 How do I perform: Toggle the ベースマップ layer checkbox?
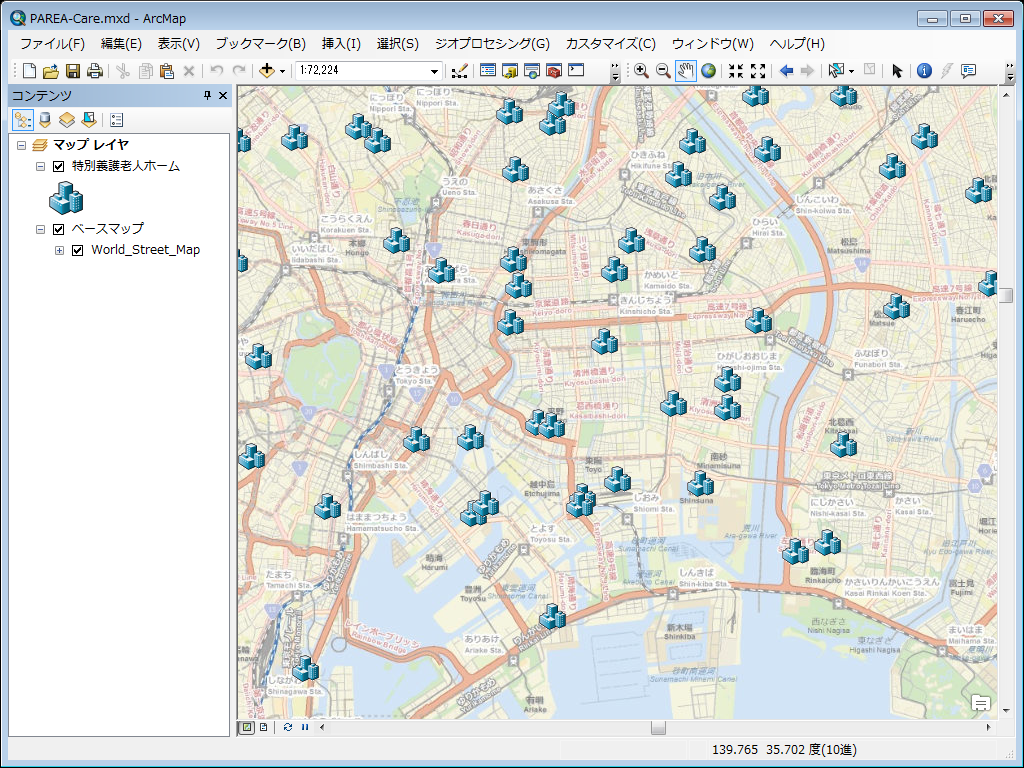click(58, 229)
